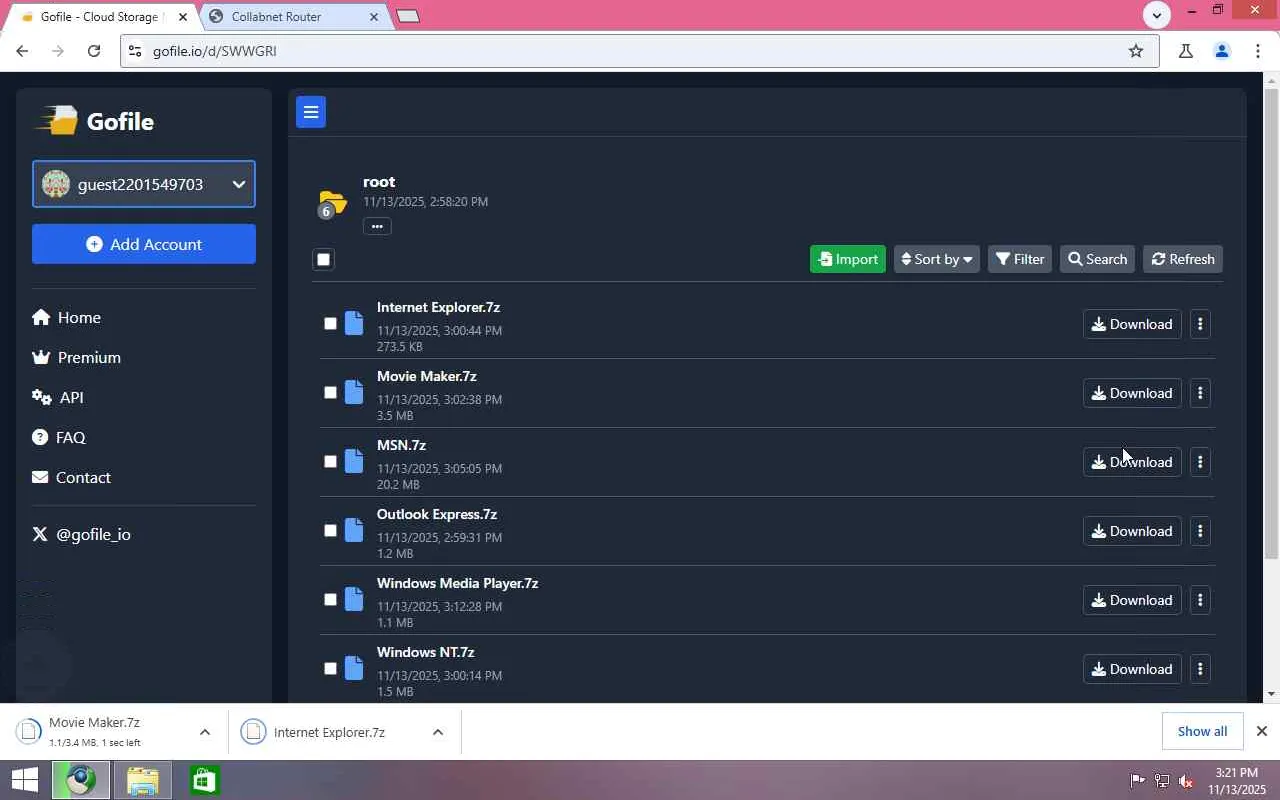Download Internet Explorer.7z
This screenshot has width=1280, height=800.
click(x=1132, y=324)
